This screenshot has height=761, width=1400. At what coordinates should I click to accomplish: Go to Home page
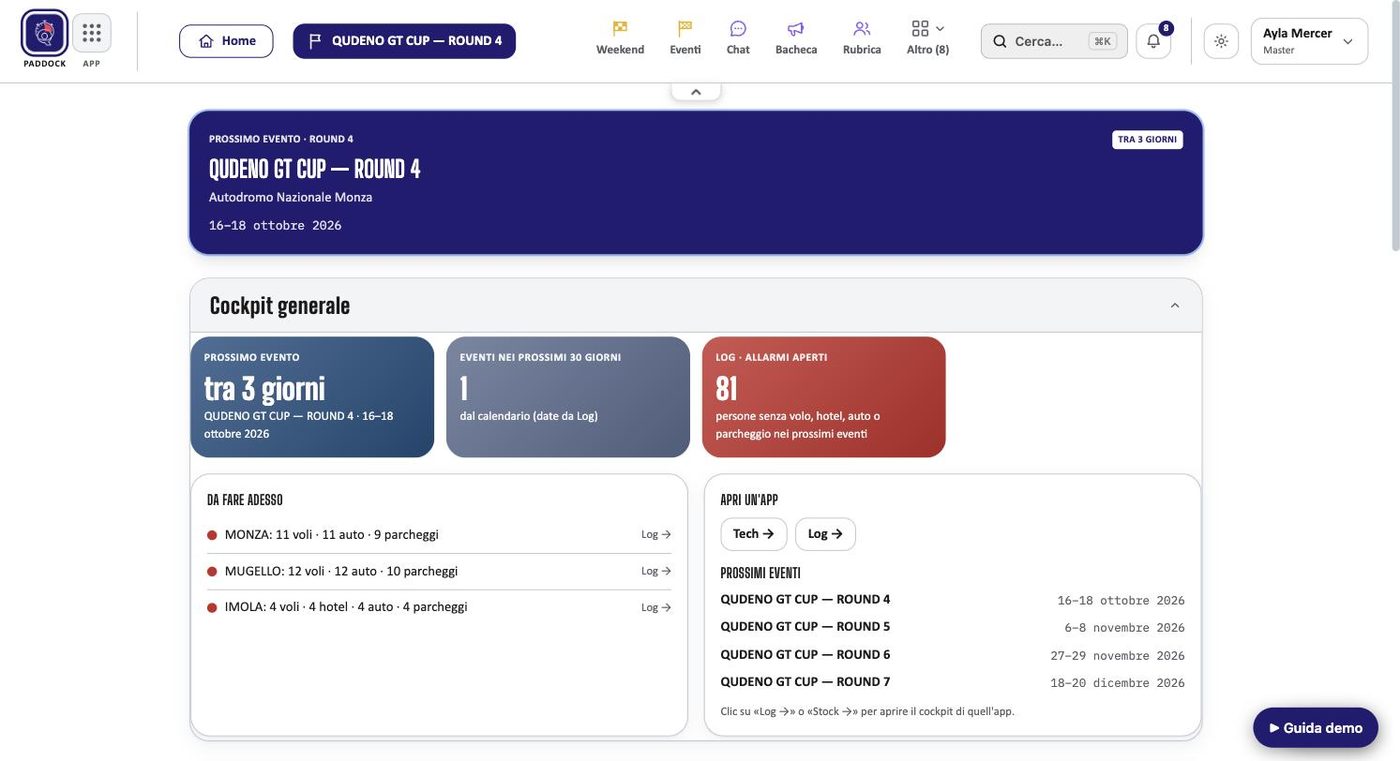pyautogui.click(x=226, y=41)
